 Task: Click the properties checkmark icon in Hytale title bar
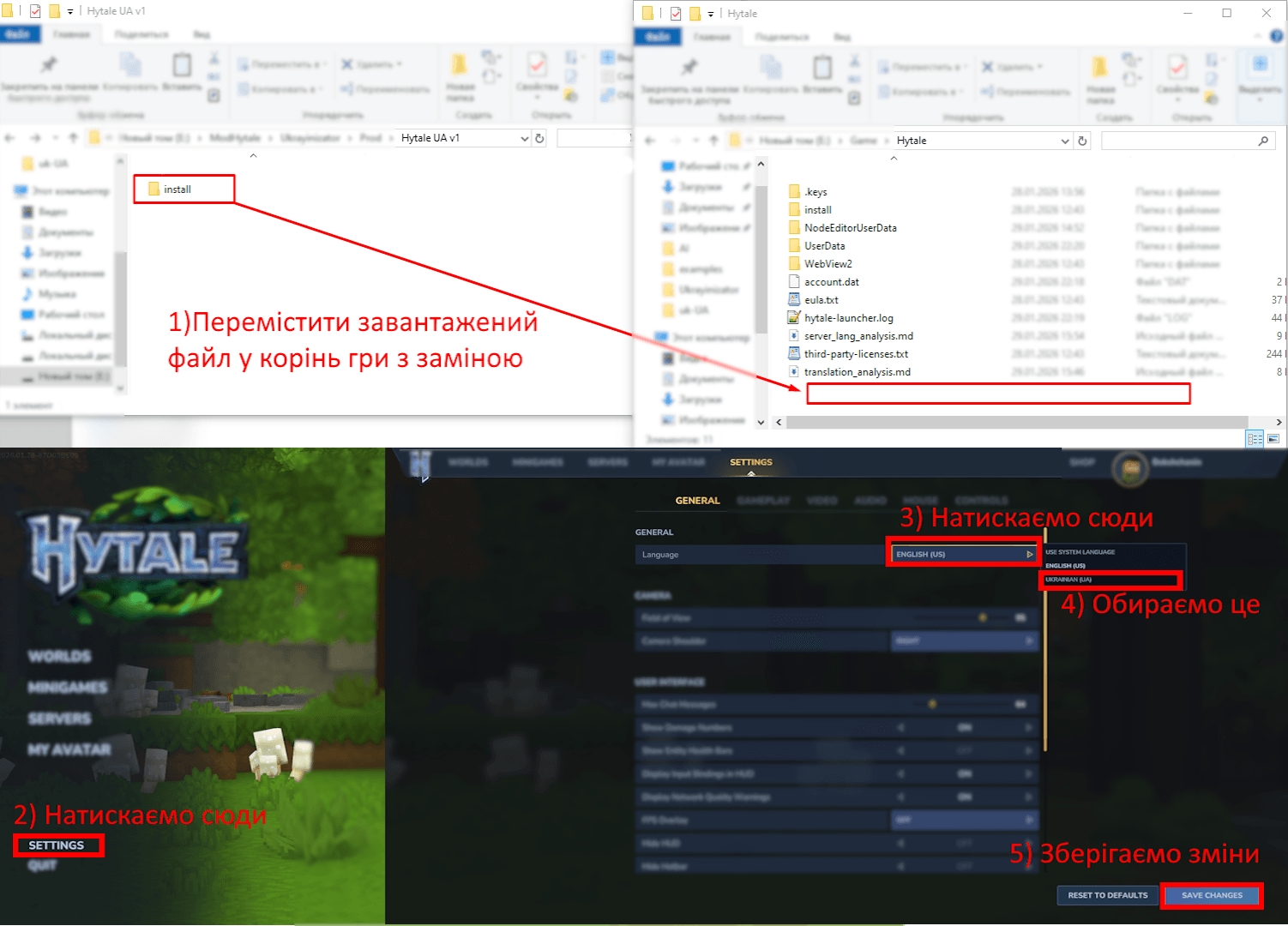point(676,14)
